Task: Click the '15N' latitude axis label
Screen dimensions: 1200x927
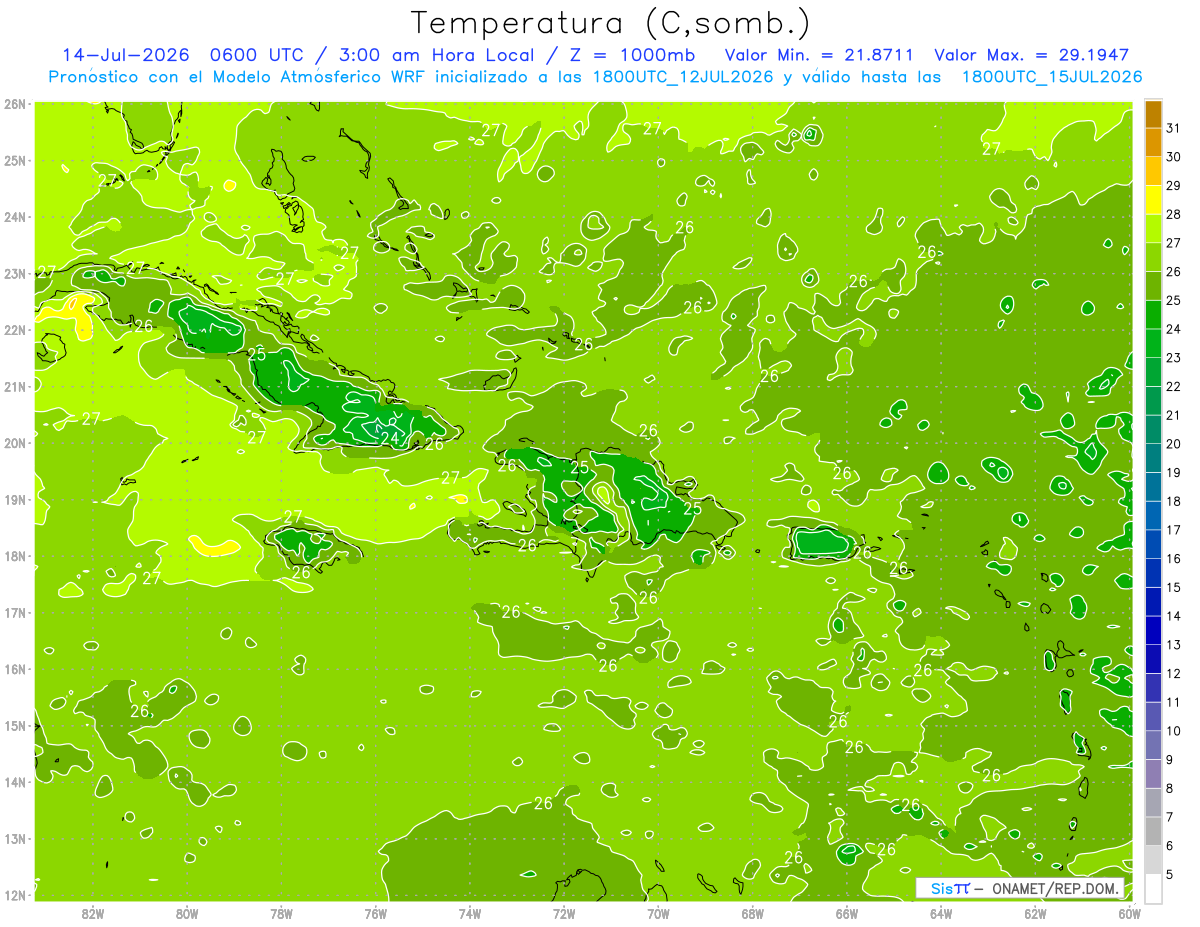Action: tap(15, 725)
